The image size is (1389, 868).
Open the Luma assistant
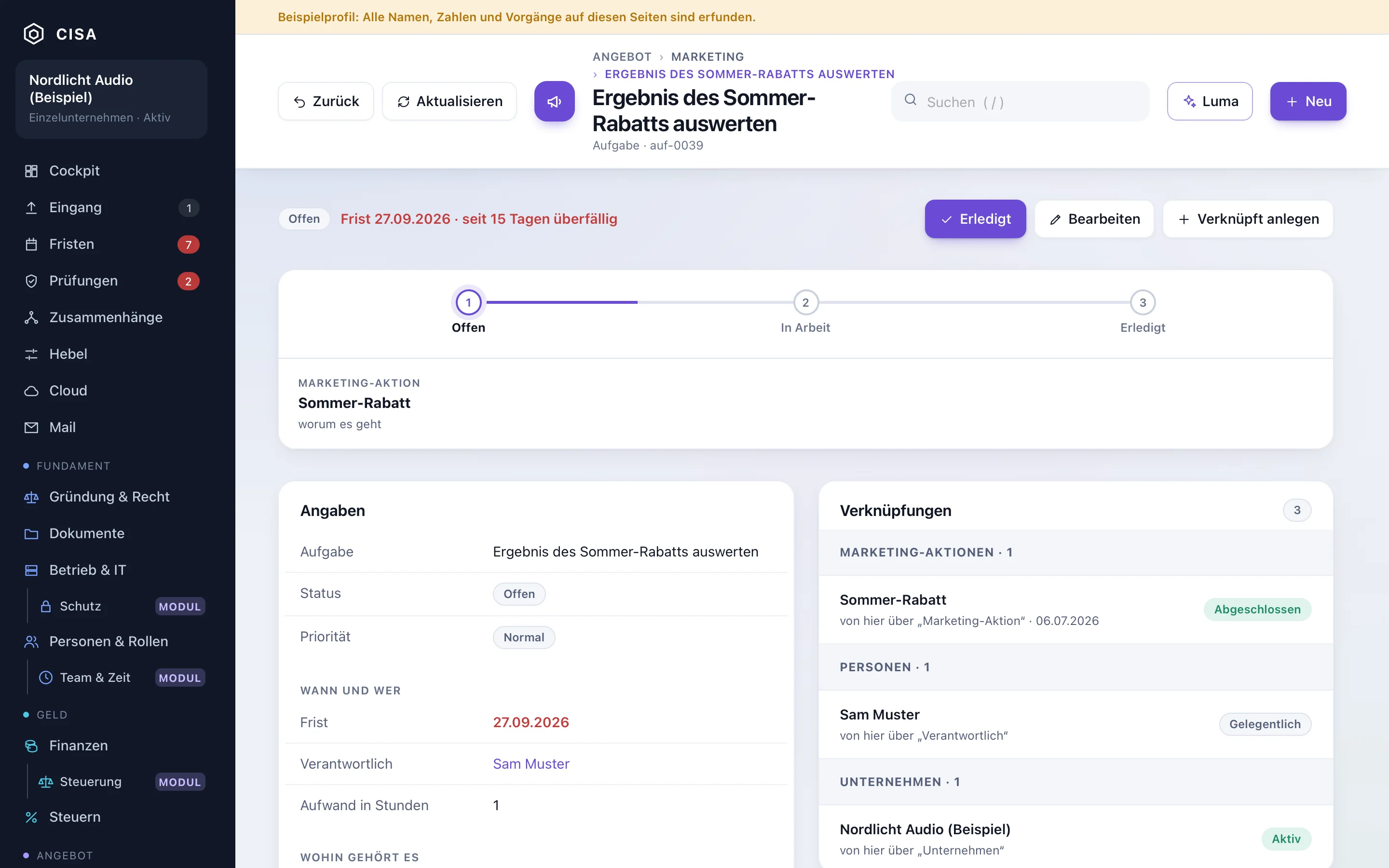[1210, 101]
